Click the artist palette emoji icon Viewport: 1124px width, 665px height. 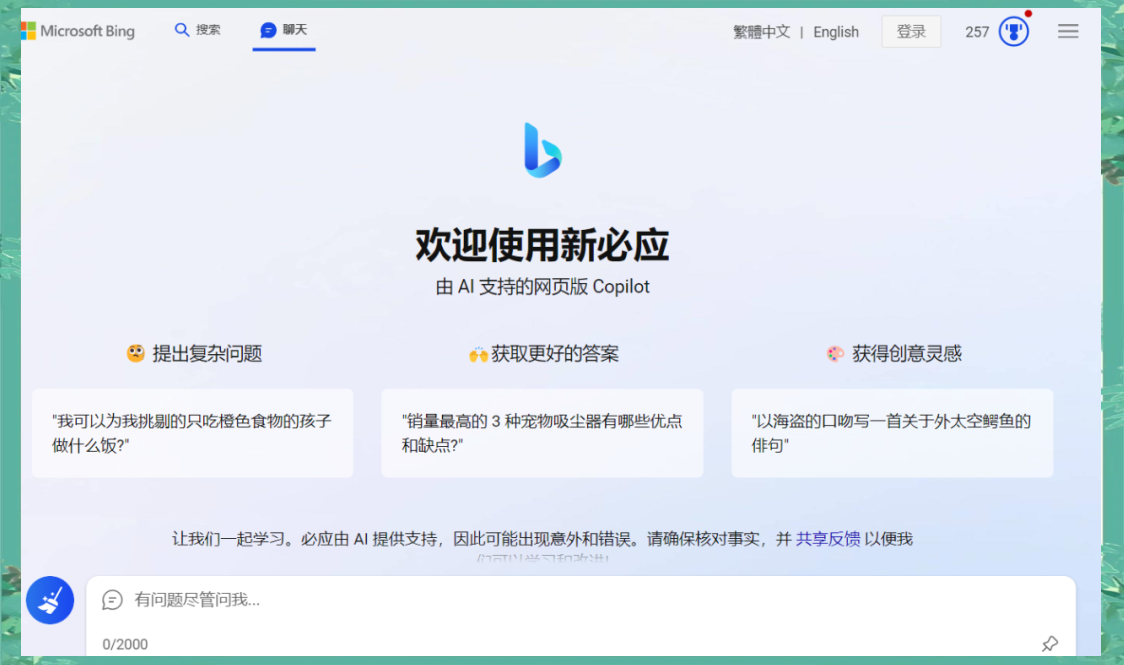tap(835, 353)
